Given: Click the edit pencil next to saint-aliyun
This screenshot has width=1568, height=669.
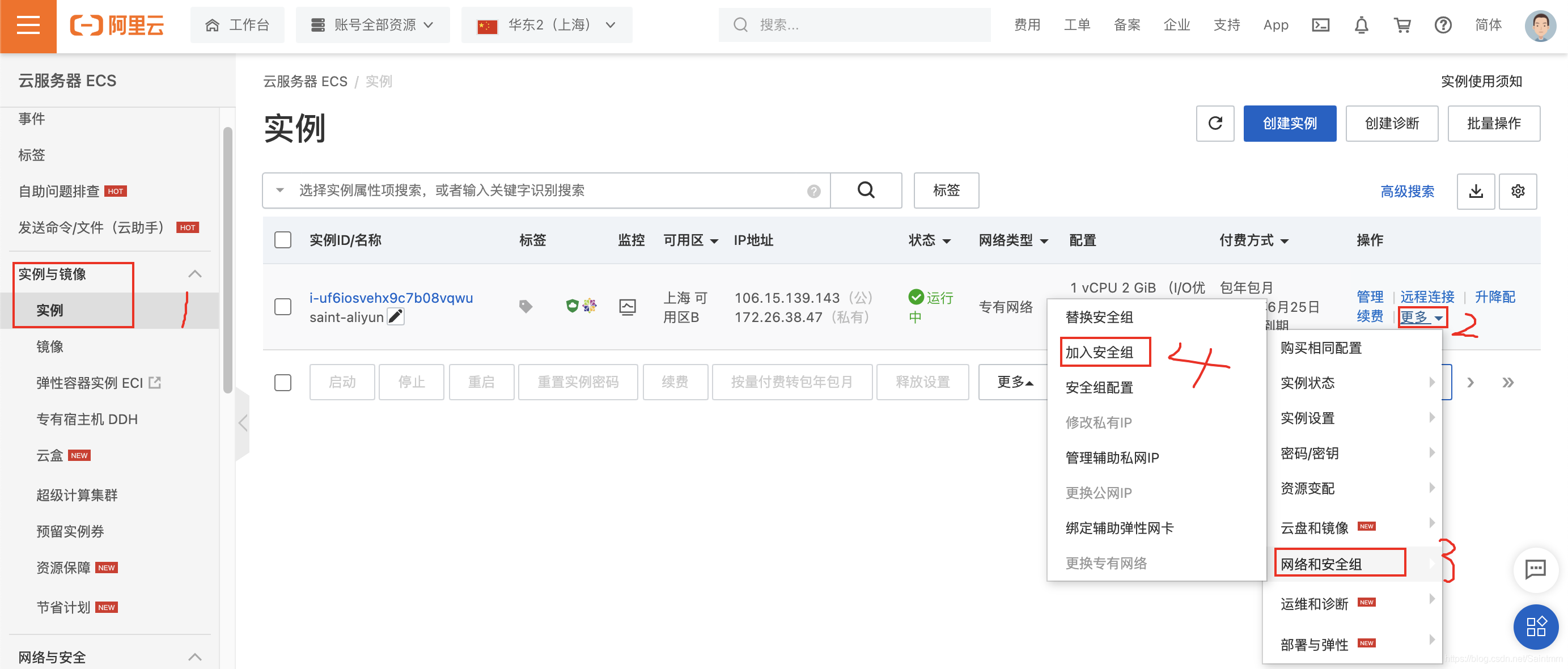Looking at the screenshot, I should point(396,316).
